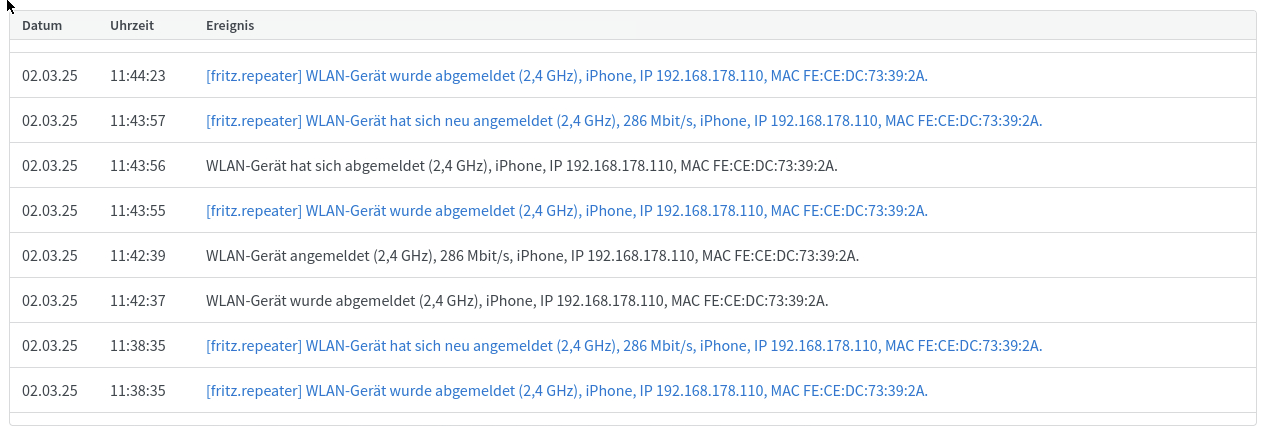The width and height of the screenshot is (1262, 431).
Task: Select the last fritz.repeater 'wurde abgemeldet' link at 11:38:35
Action: point(566,391)
